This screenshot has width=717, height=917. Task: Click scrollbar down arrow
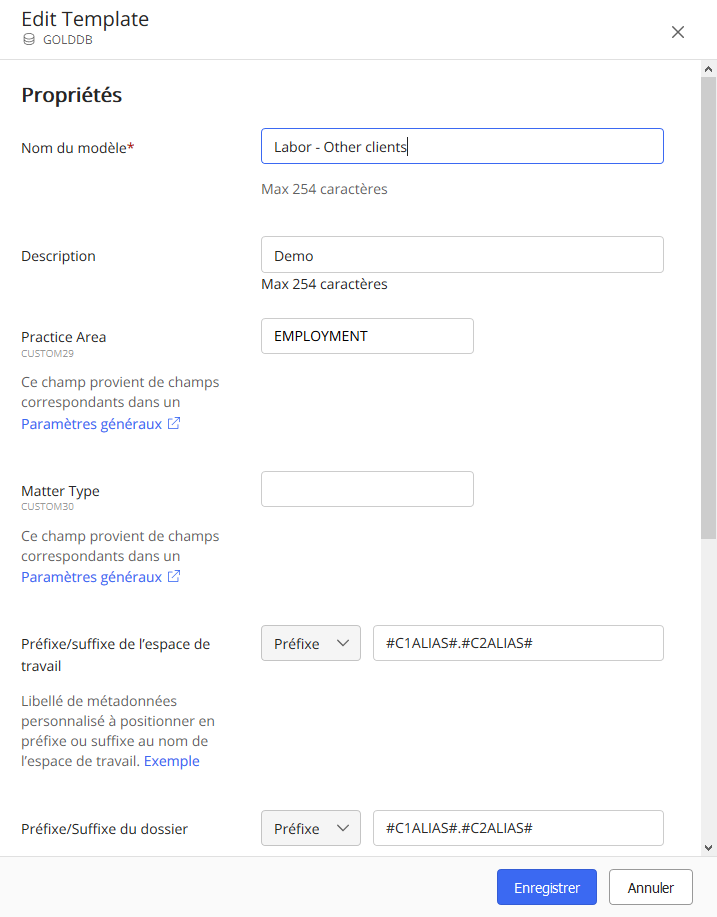pyautogui.click(x=708, y=847)
